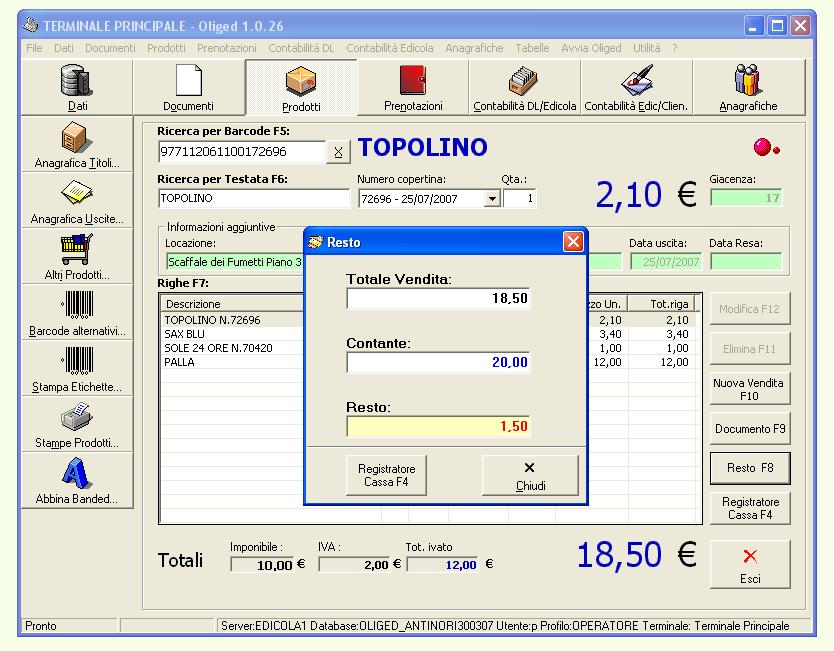Click the Nuova Vendita F10 button
834x651 pixels.
click(750, 389)
